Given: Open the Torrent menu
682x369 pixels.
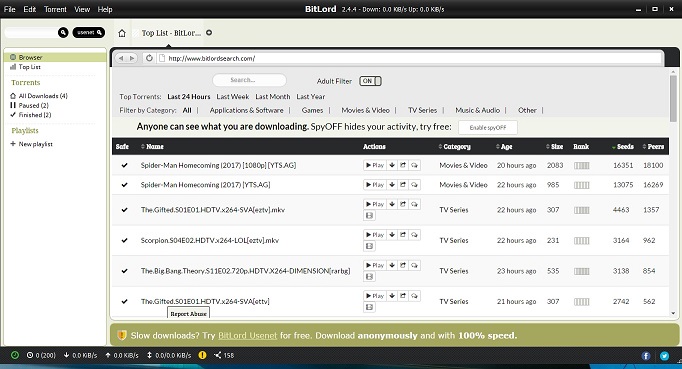Looking at the screenshot, I should 55,9.
